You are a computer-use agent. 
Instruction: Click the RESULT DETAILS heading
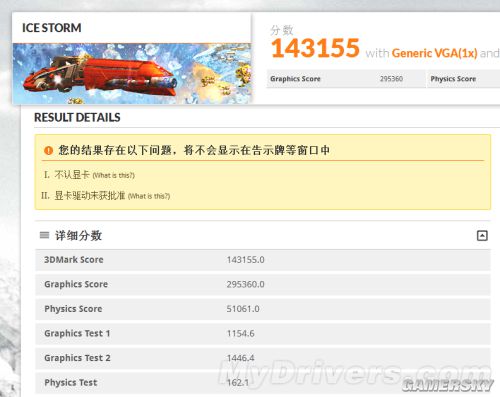(77, 117)
